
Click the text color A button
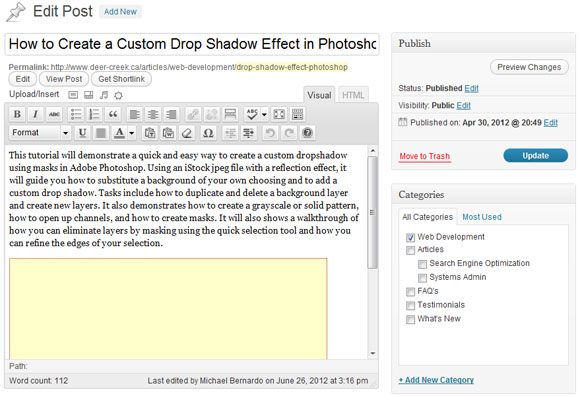[119, 132]
